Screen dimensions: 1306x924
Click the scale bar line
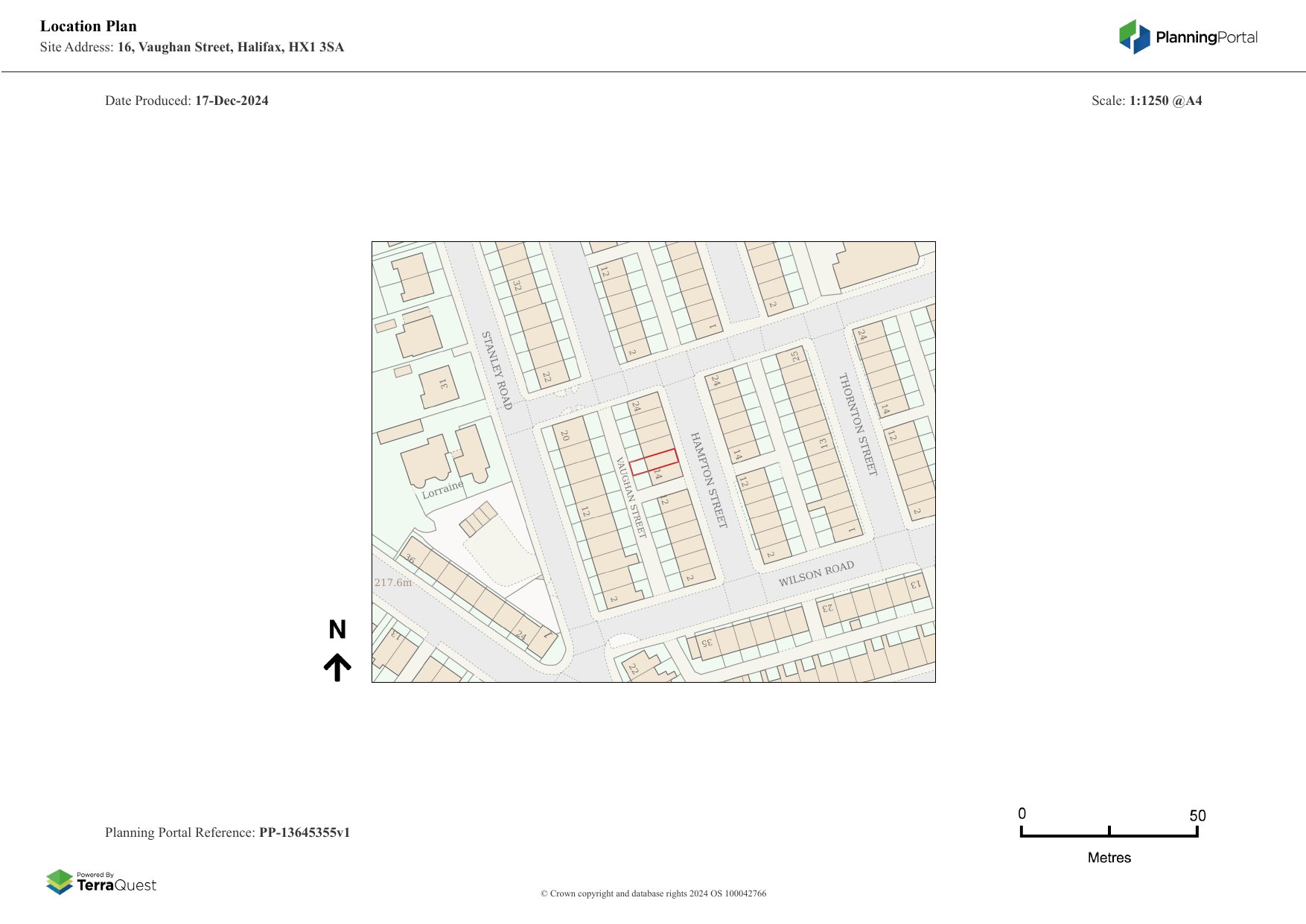[1109, 835]
